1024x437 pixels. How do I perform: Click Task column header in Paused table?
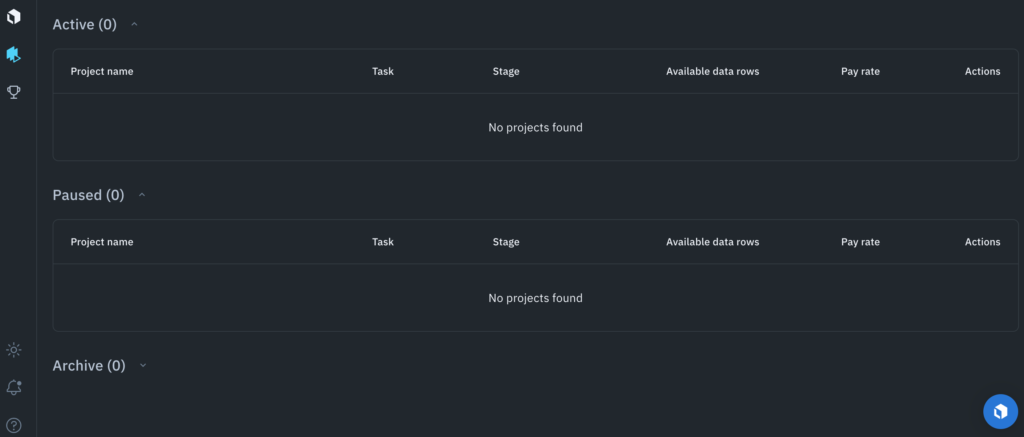pos(383,242)
